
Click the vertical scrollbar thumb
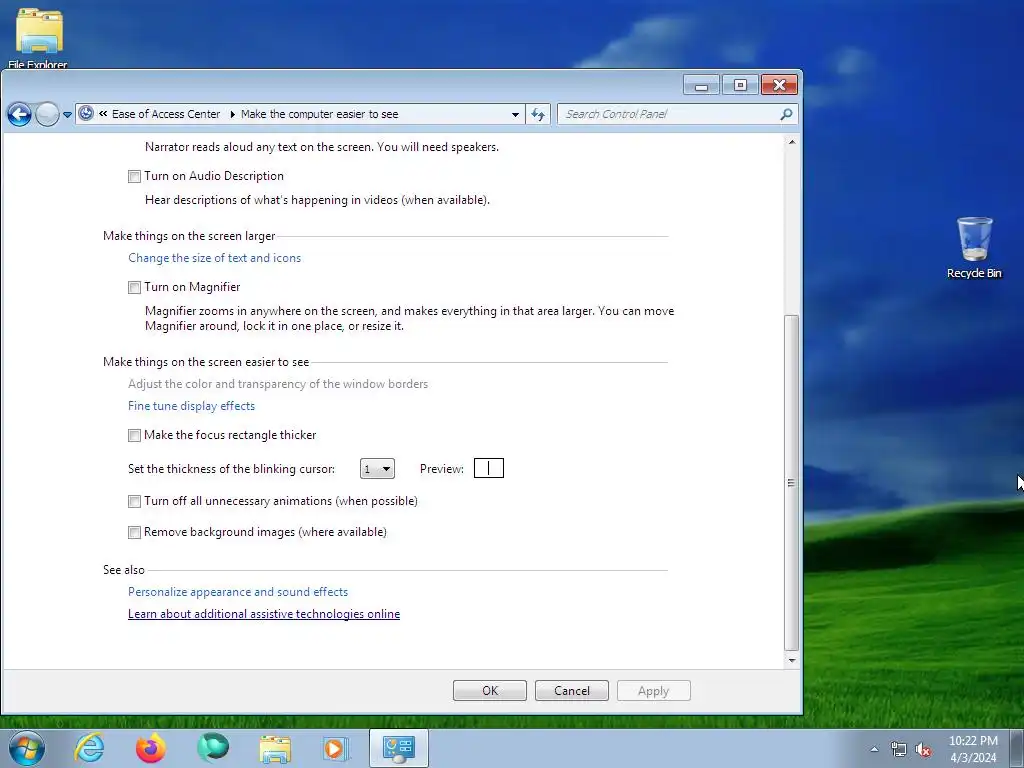click(x=792, y=483)
